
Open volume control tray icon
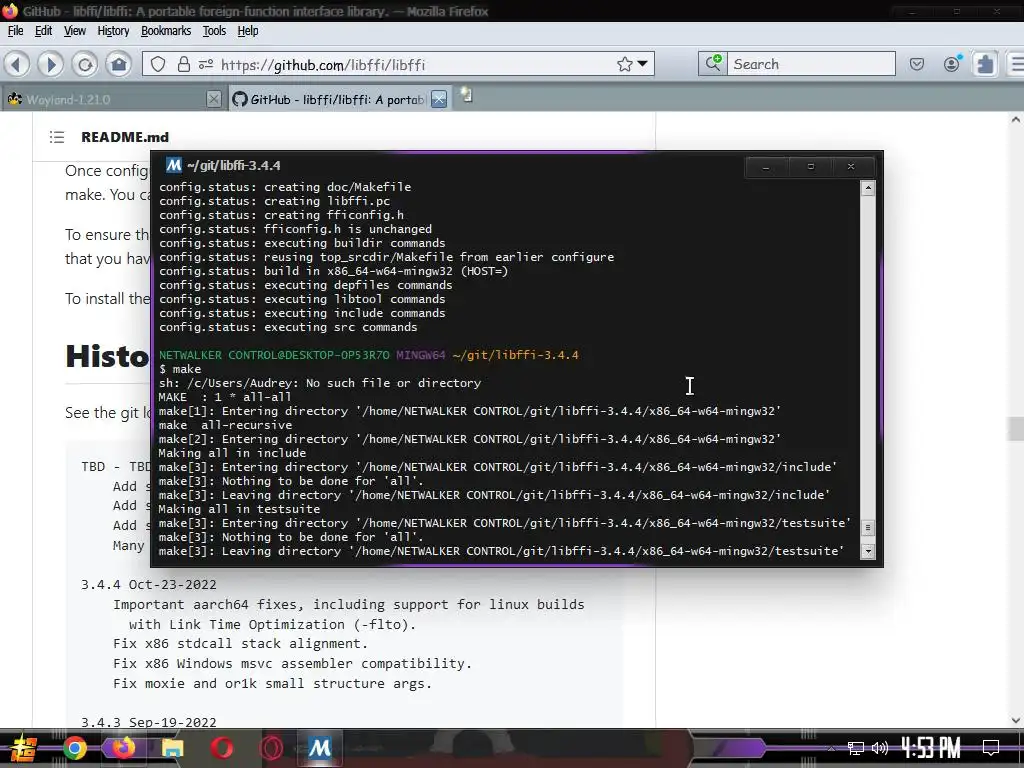pos(880,748)
